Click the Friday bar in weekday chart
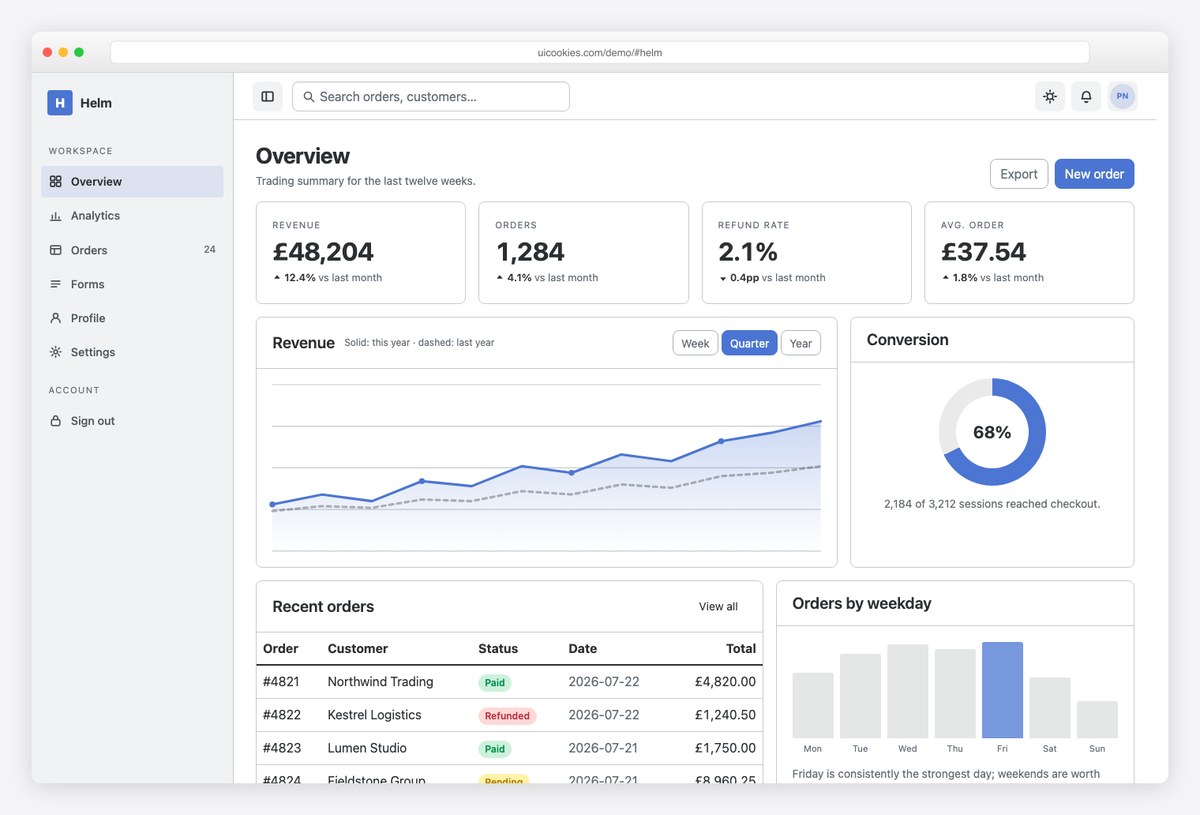The width and height of the screenshot is (1200, 815). 1002,690
